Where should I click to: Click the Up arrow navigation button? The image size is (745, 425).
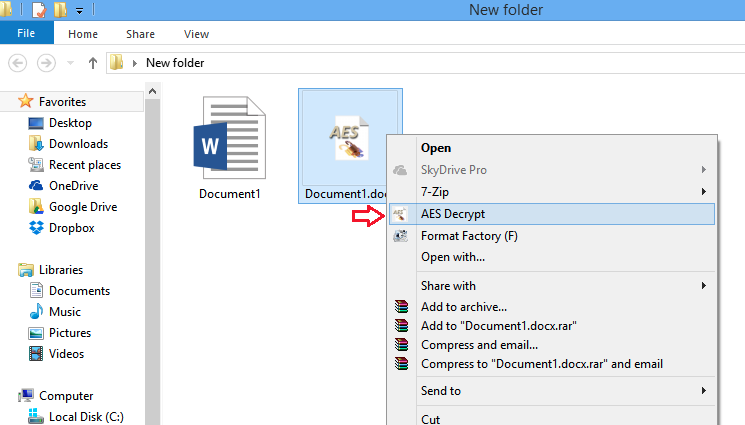pyautogui.click(x=93, y=63)
